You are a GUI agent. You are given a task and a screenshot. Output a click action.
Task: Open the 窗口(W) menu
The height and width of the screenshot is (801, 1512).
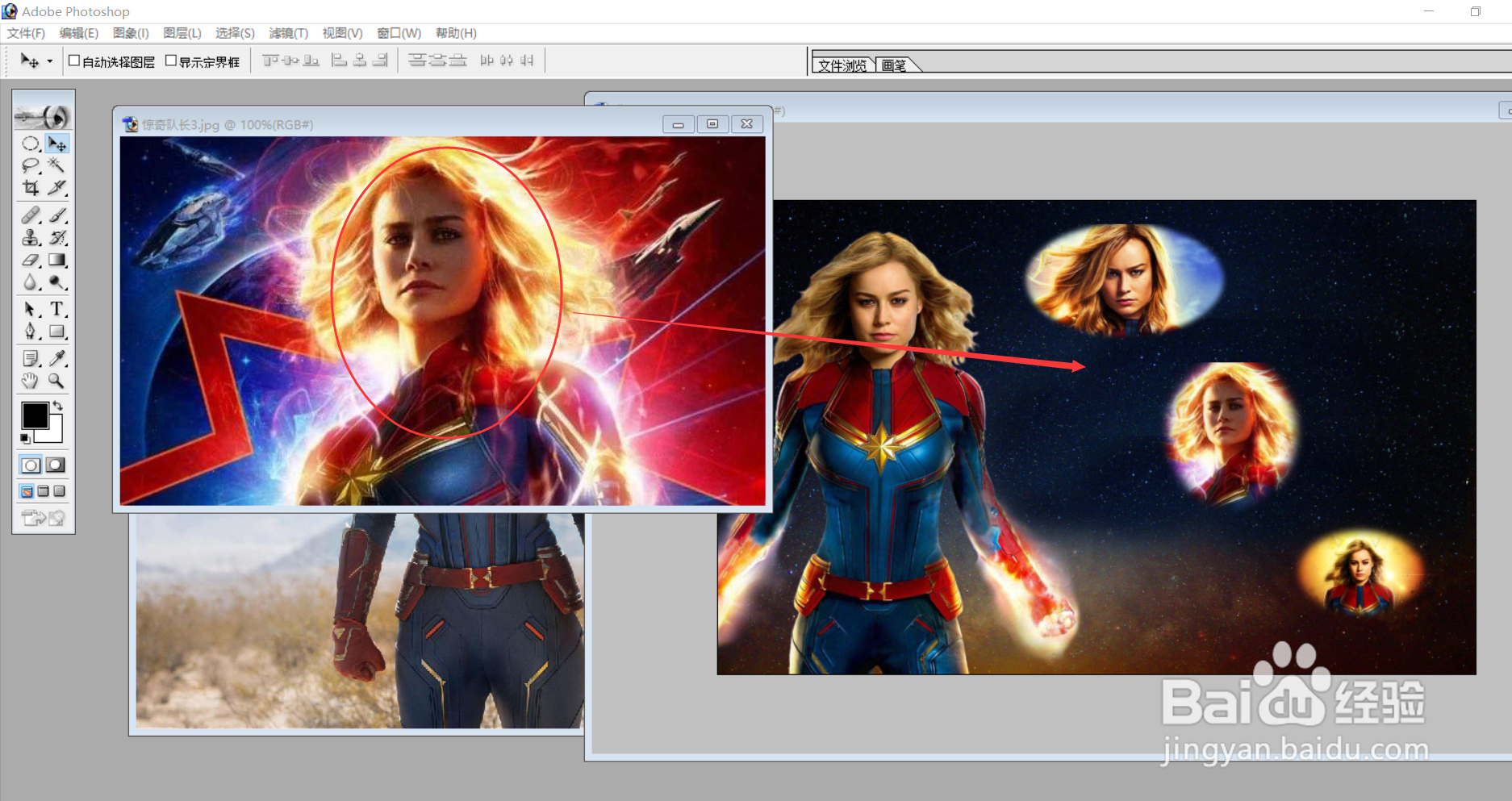click(x=399, y=33)
